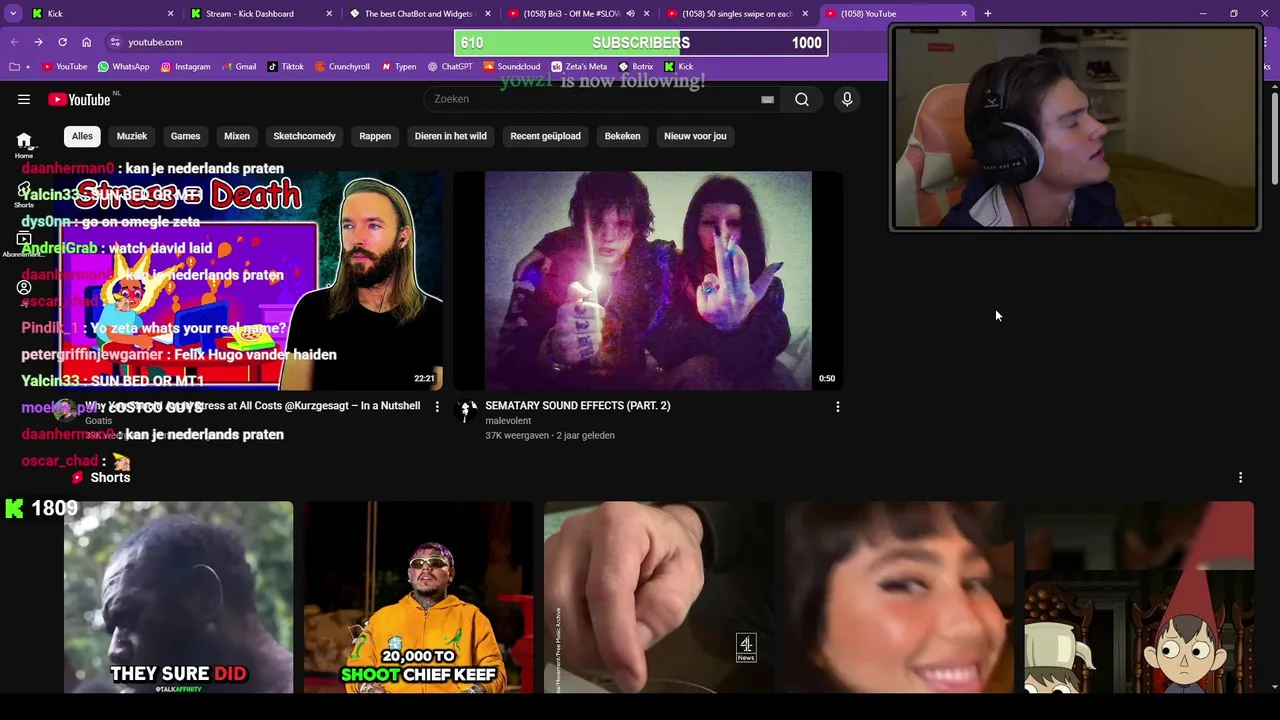
Task: Click the webcam overlay of the streamer
Action: (1075, 128)
